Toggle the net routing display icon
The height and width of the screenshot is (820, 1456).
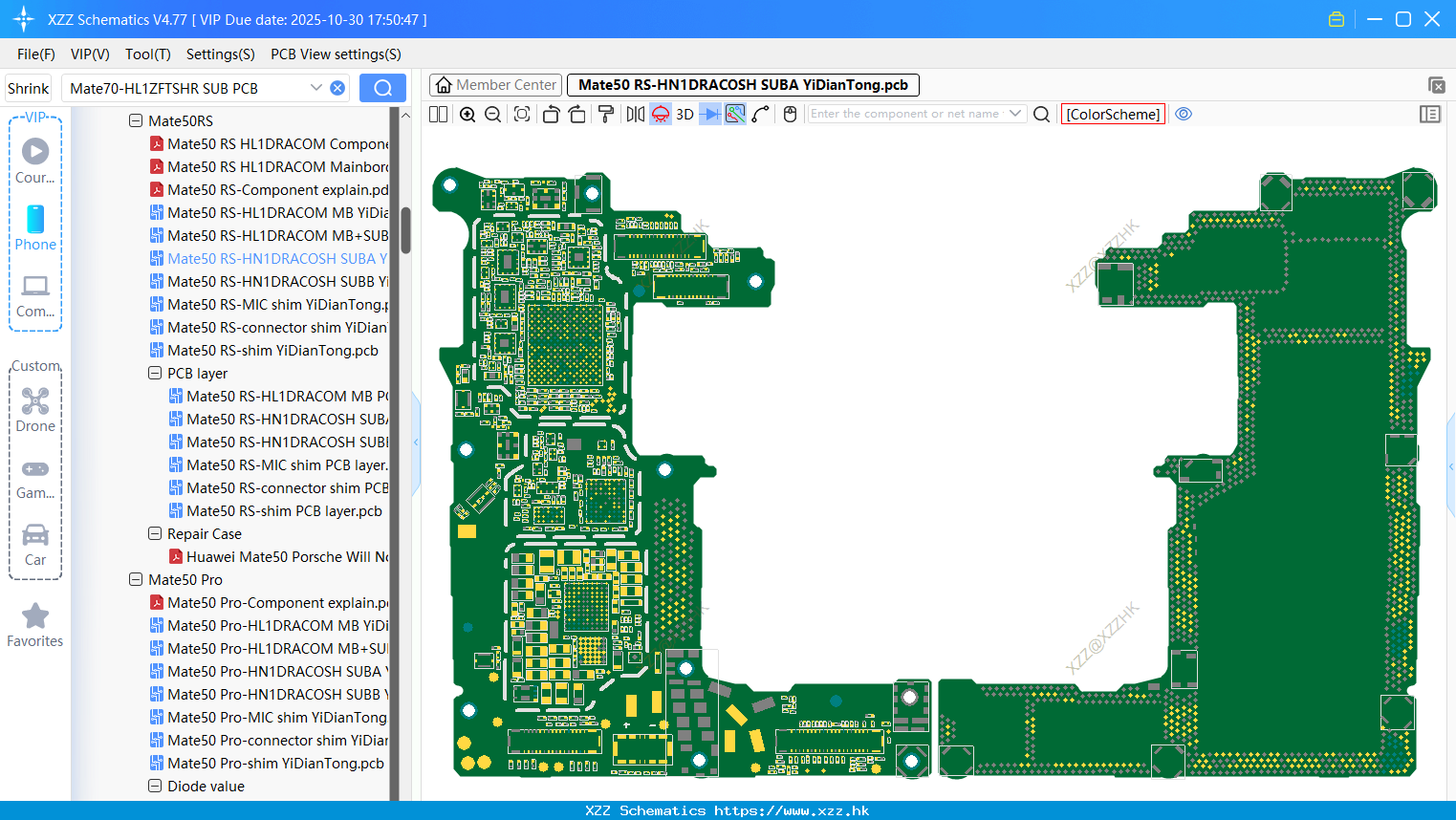(x=735, y=114)
